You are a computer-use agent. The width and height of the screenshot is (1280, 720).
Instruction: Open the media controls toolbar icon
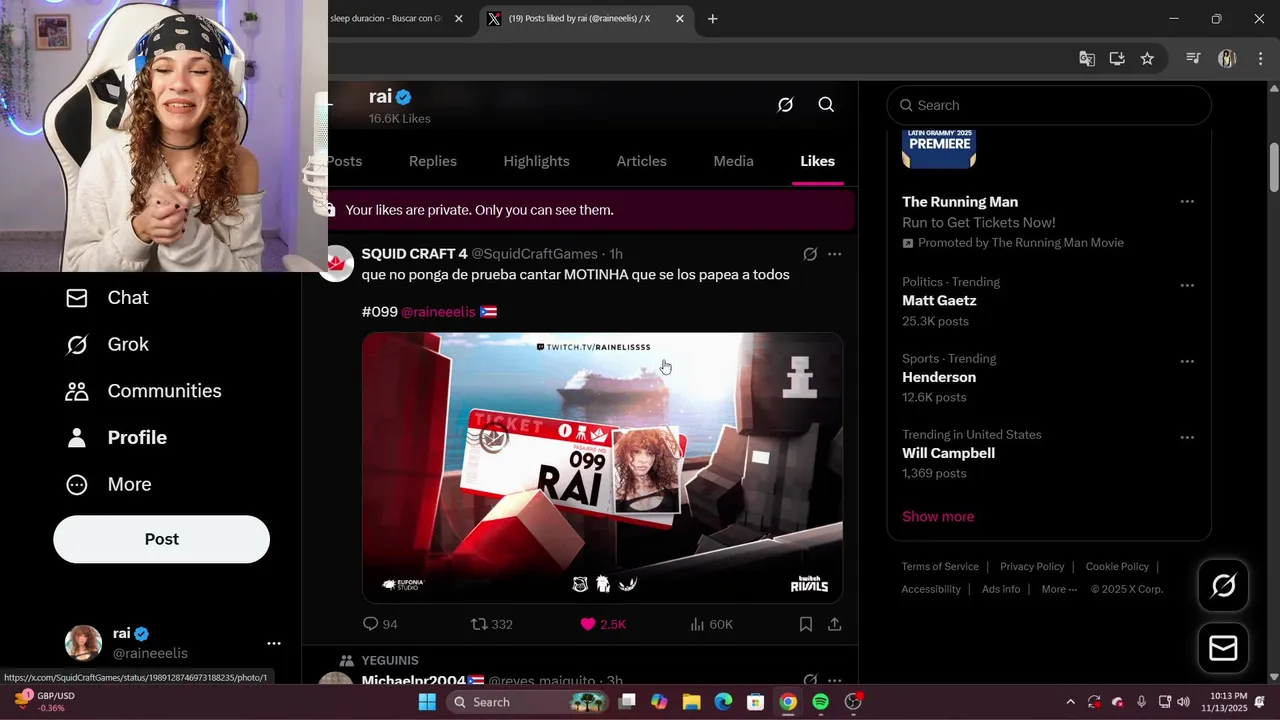tap(1193, 59)
